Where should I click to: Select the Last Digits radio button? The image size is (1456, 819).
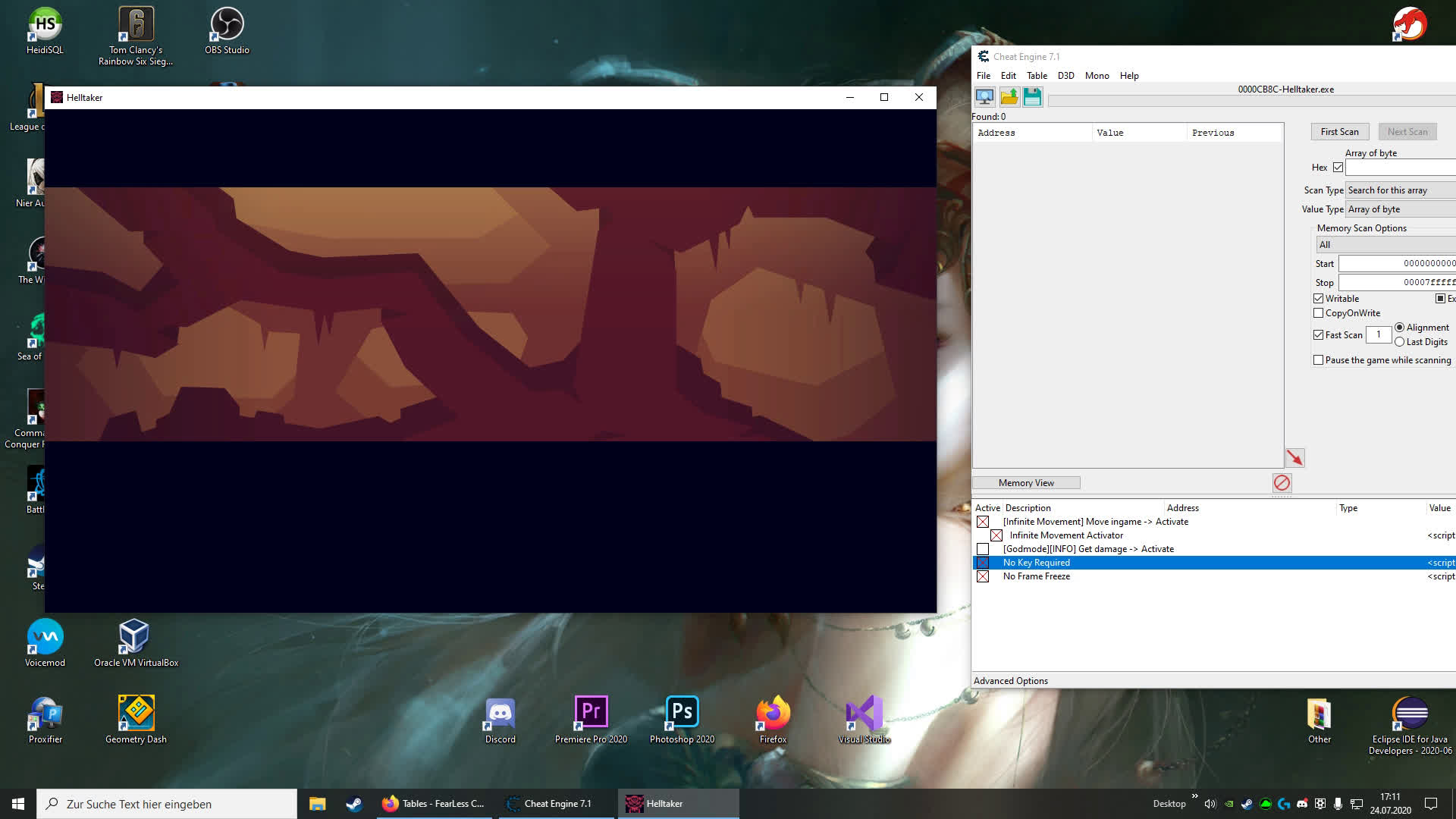[1400, 342]
